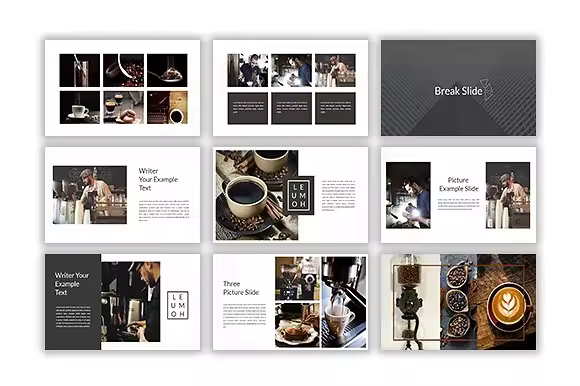
Task: Click the LEUMOH logo on coffee cup slide
Action: 299,196
